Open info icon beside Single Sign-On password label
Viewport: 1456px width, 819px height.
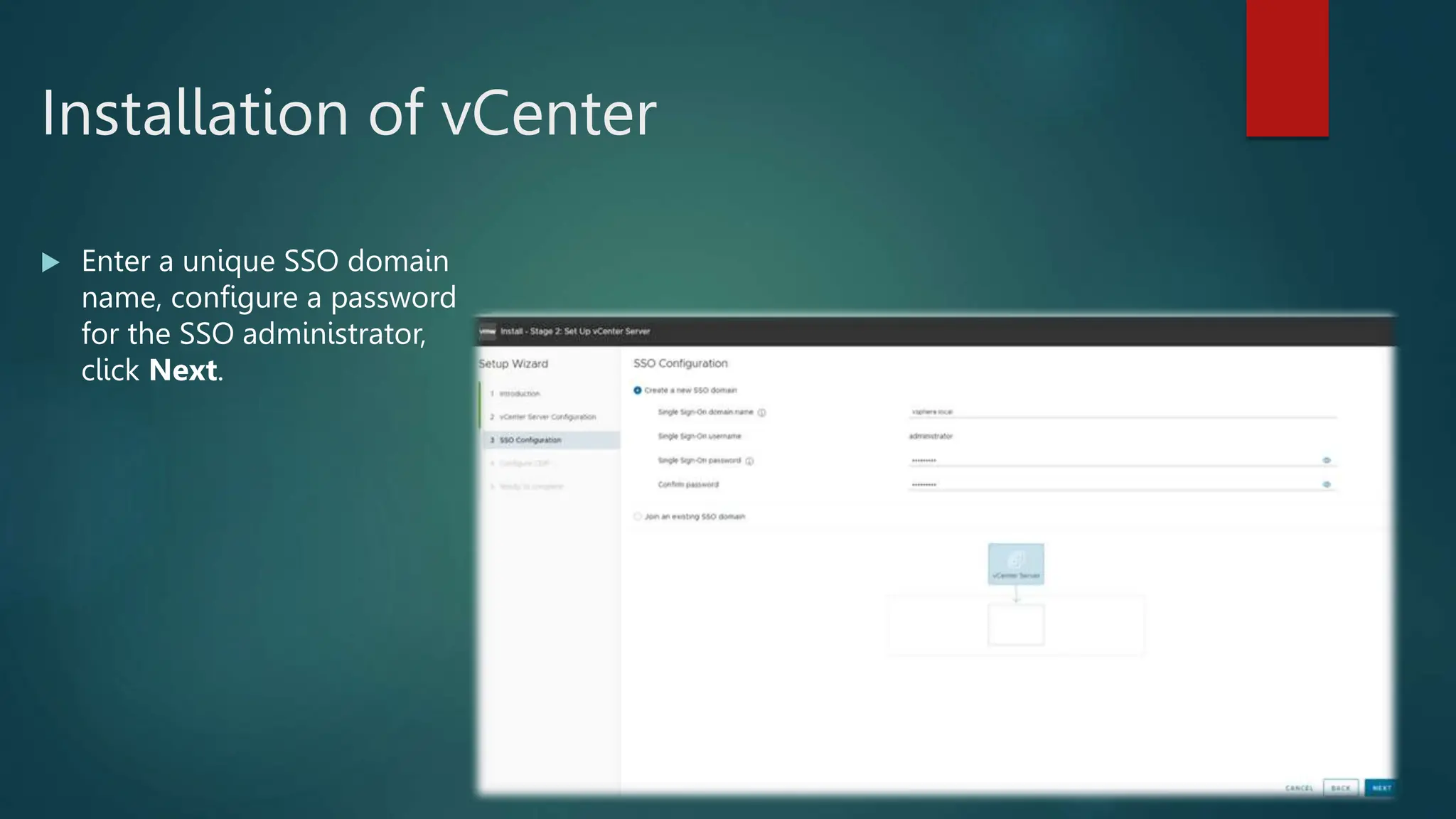[x=749, y=461]
